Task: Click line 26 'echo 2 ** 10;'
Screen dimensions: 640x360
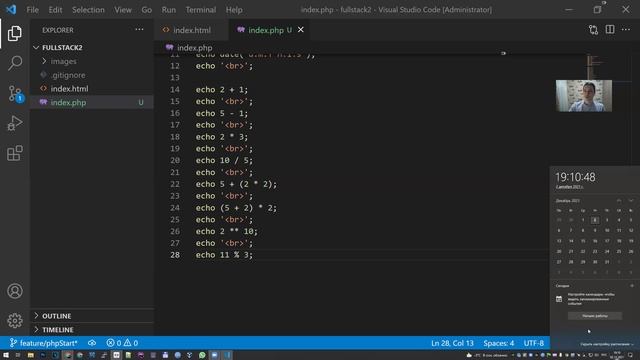Action: (227, 231)
